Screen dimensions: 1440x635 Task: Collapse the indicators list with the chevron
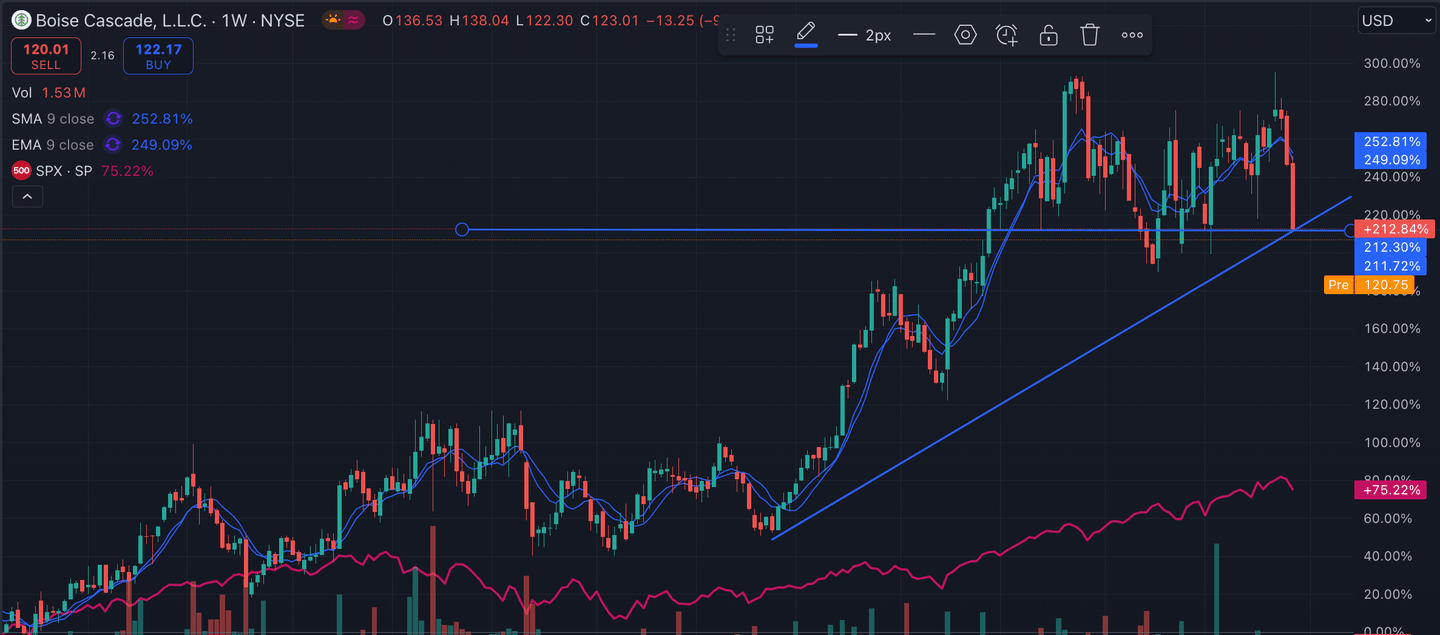pos(27,196)
